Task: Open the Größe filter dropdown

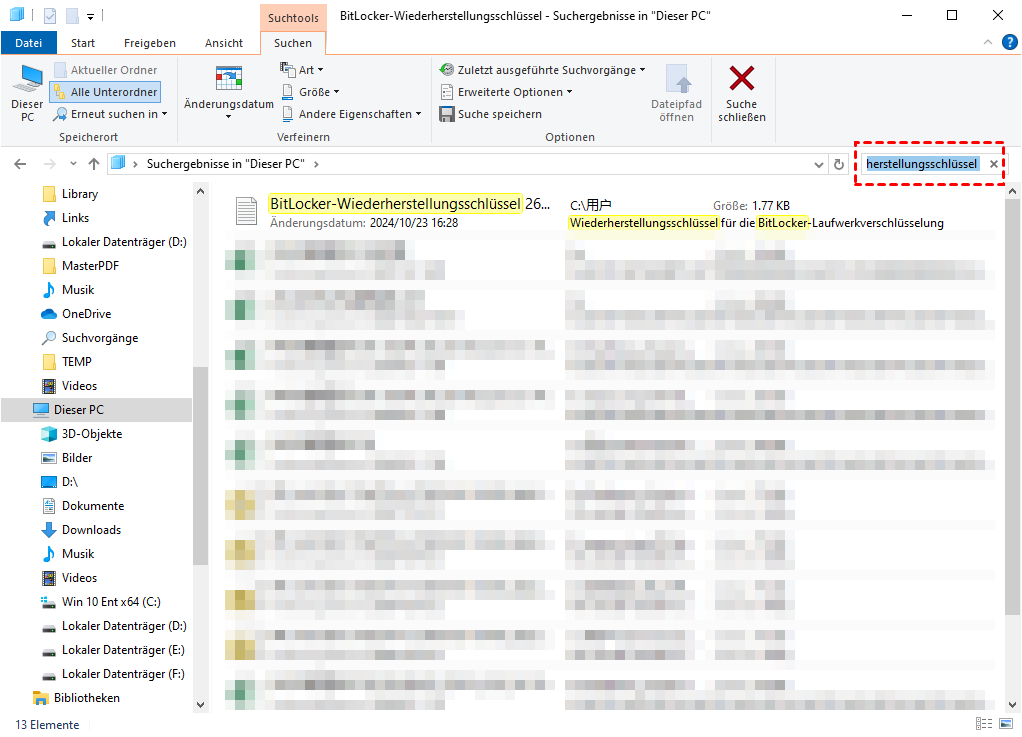Action: coord(311,92)
